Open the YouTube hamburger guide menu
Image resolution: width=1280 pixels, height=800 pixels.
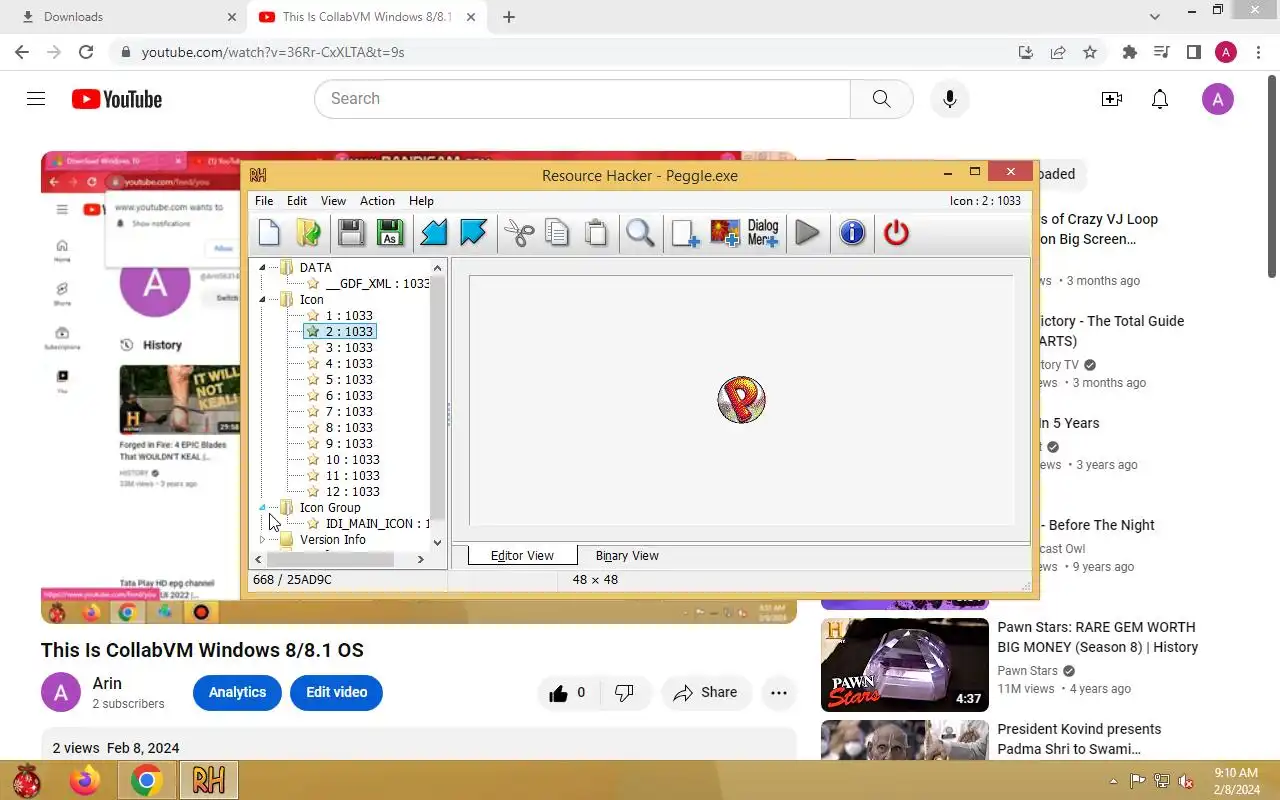point(36,99)
